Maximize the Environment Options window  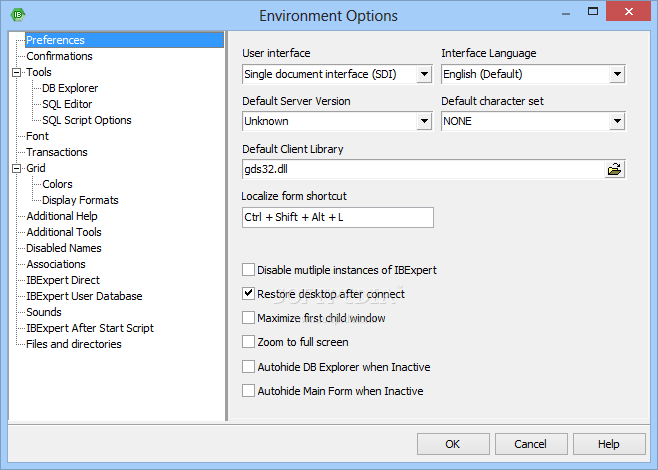(593, 11)
